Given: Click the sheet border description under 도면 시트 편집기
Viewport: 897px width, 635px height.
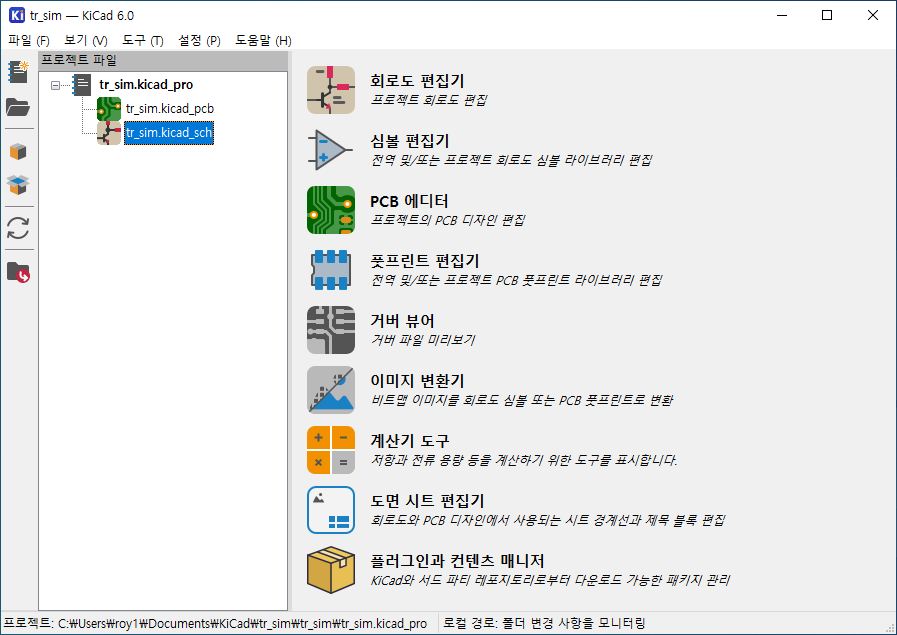Looking at the screenshot, I should point(548,520).
